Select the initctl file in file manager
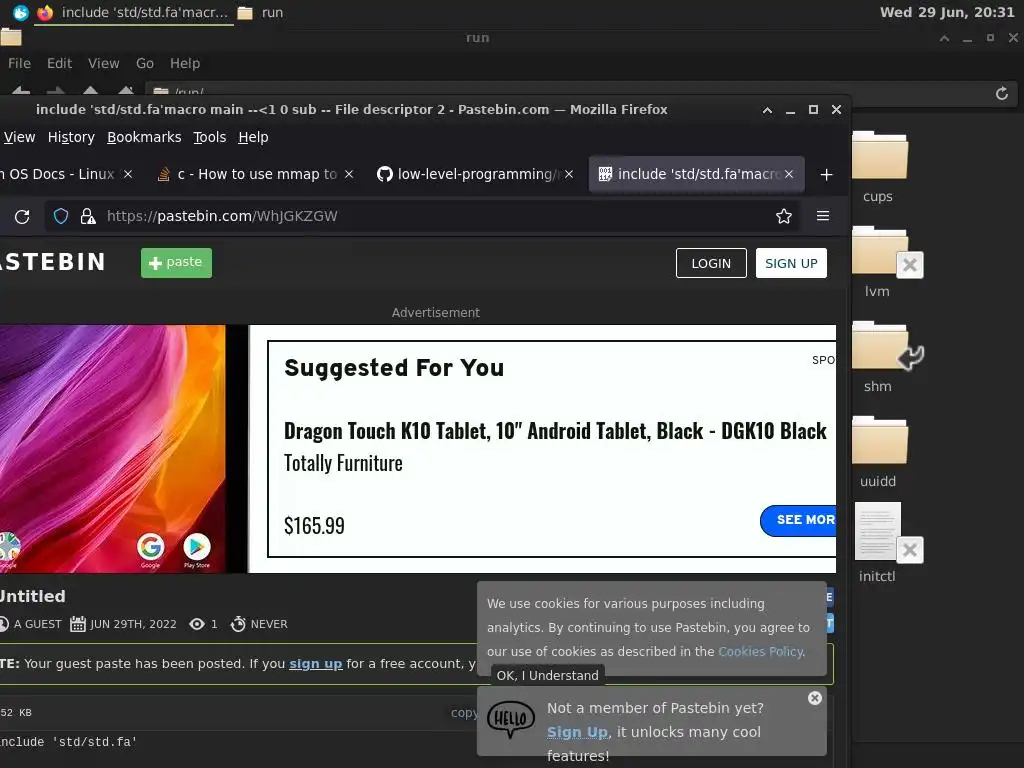Screen dimensions: 1024x768 pos(878,542)
